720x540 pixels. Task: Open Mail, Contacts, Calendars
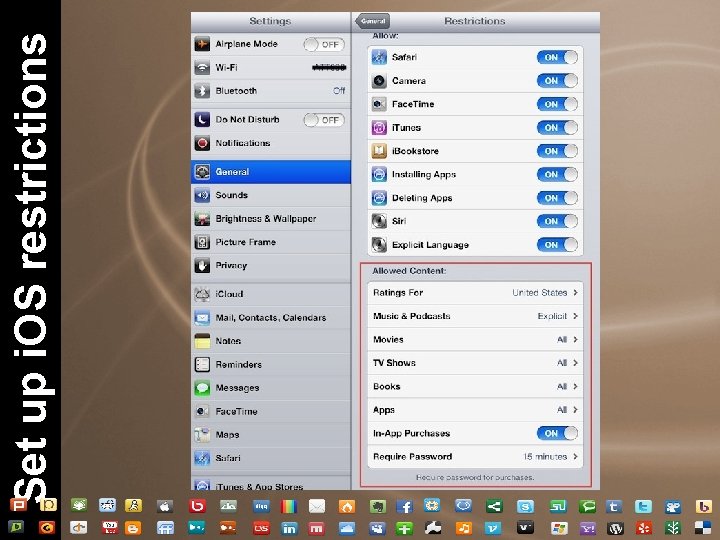pyautogui.click(x=271, y=317)
